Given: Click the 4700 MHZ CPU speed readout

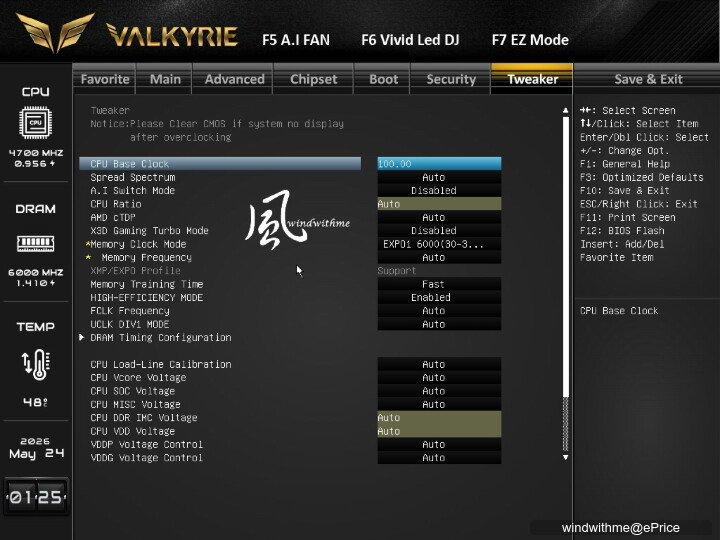Looking at the screenshot, I should tap(36, 153).
